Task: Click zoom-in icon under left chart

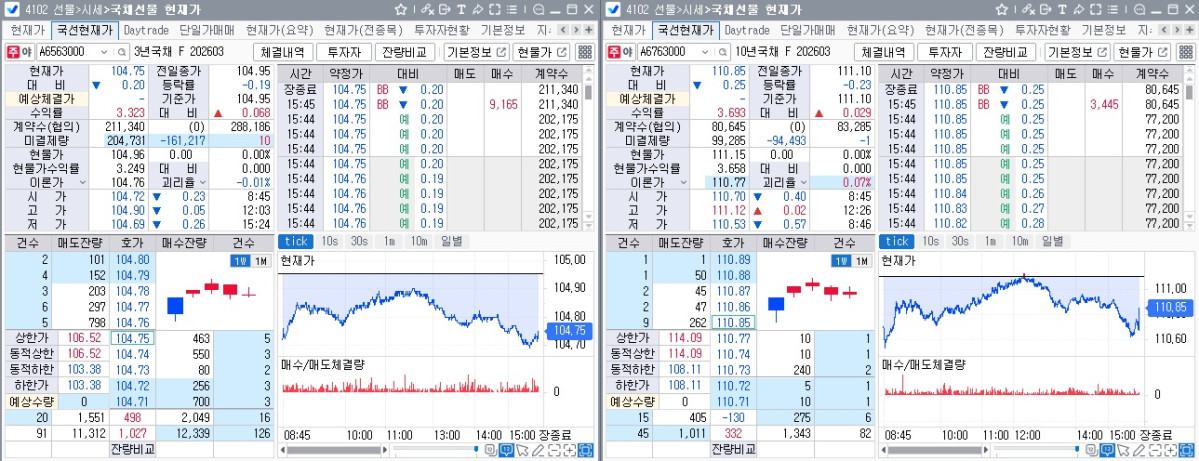Action: tap(570, 450)
